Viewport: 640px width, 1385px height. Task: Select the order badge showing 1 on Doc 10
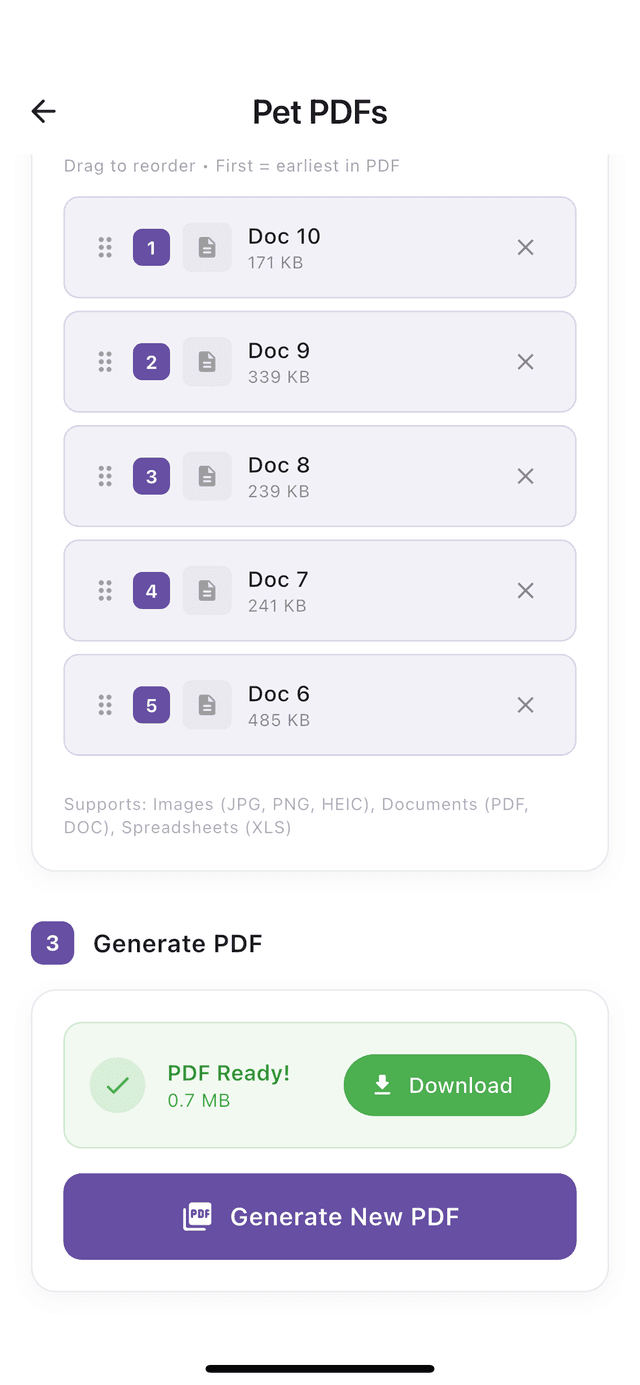pos(151,247)
